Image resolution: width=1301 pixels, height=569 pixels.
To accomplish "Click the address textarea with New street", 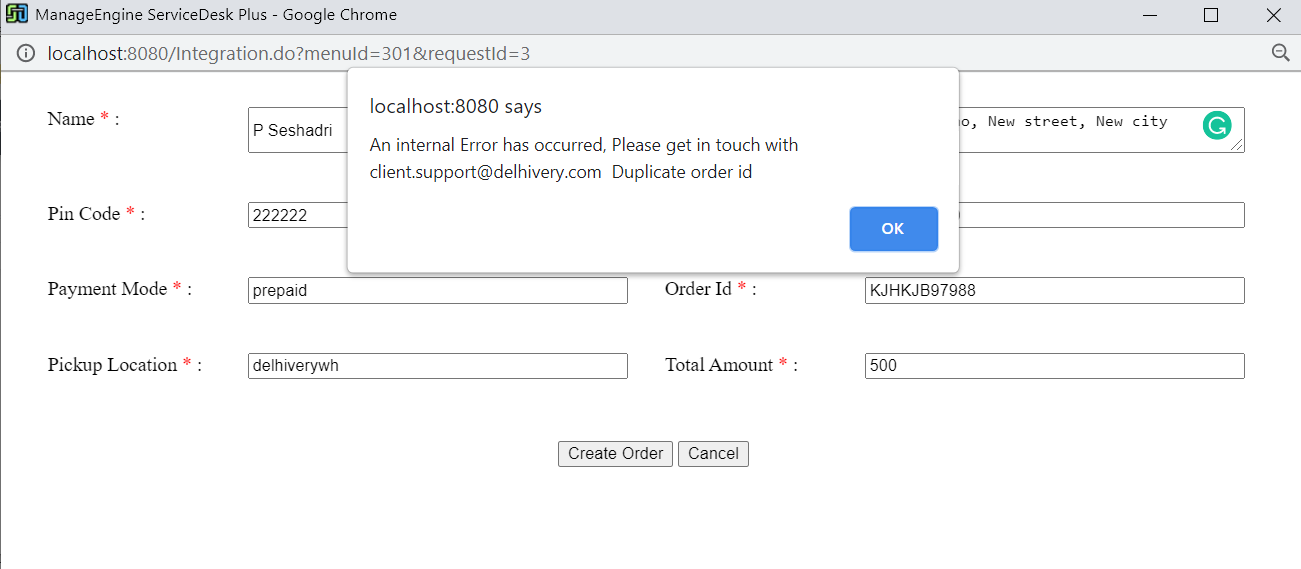I will pyautogui.click(x=1080, y=130).
